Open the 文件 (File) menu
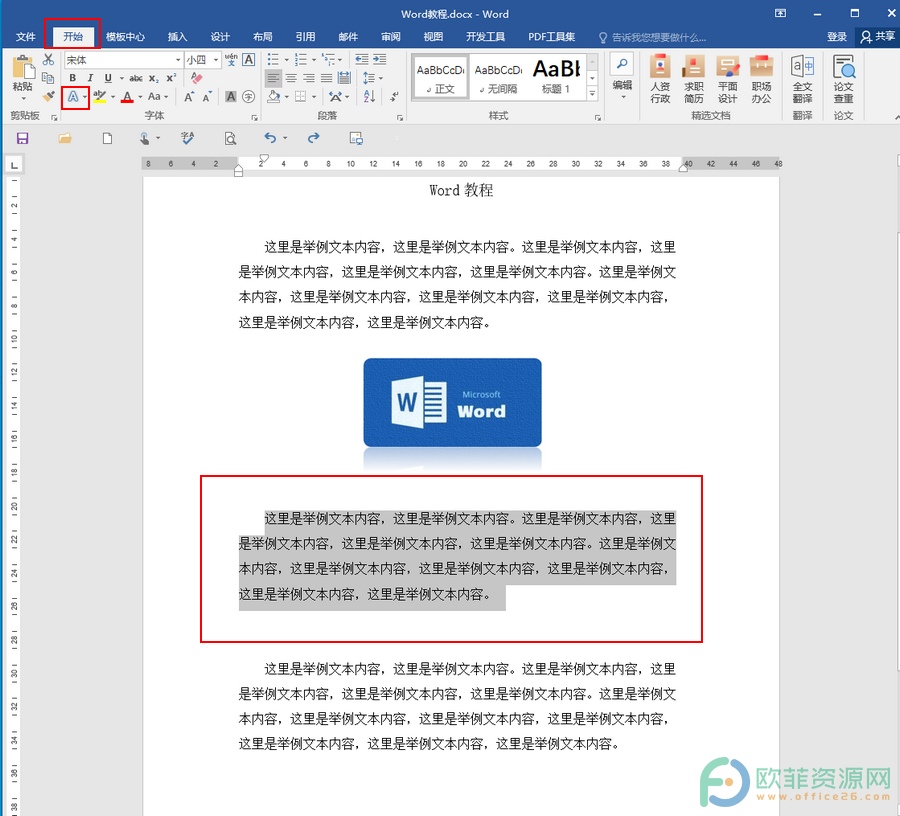The image size is (900, 816). pos(25,37)
